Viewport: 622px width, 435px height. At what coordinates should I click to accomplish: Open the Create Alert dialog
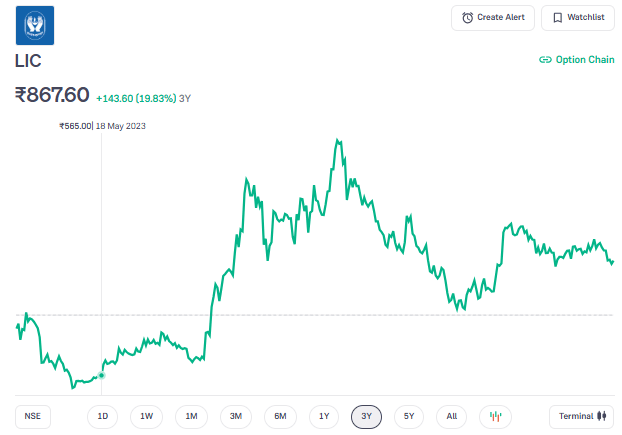[492, 18]
